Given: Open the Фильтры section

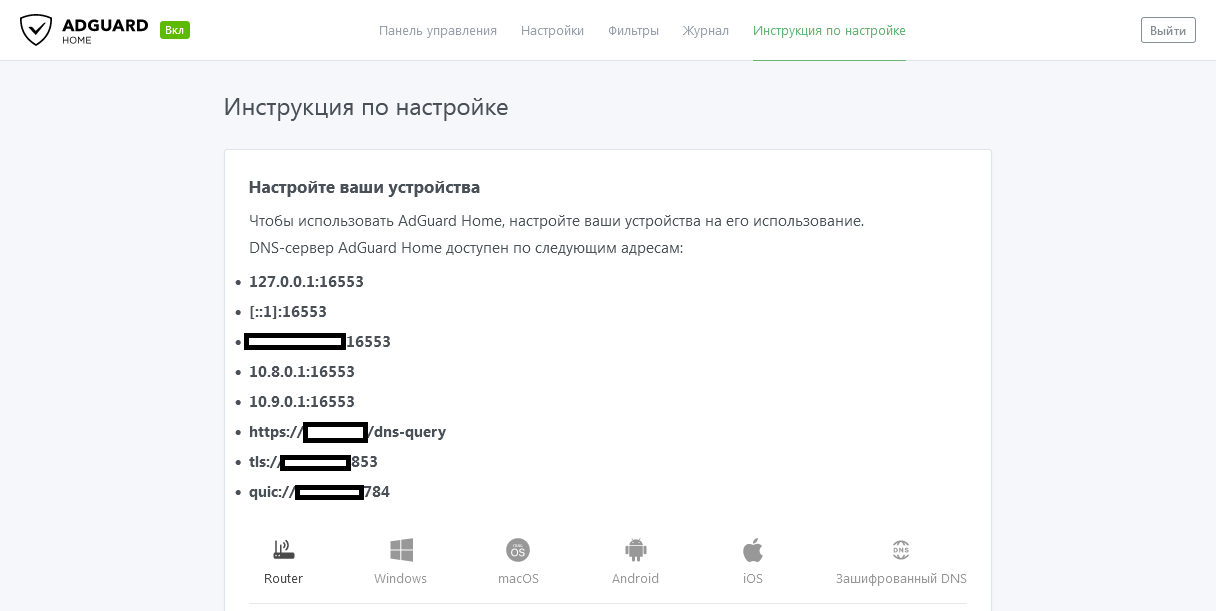Looking at the screenshot, I should [x=632, y=30].
